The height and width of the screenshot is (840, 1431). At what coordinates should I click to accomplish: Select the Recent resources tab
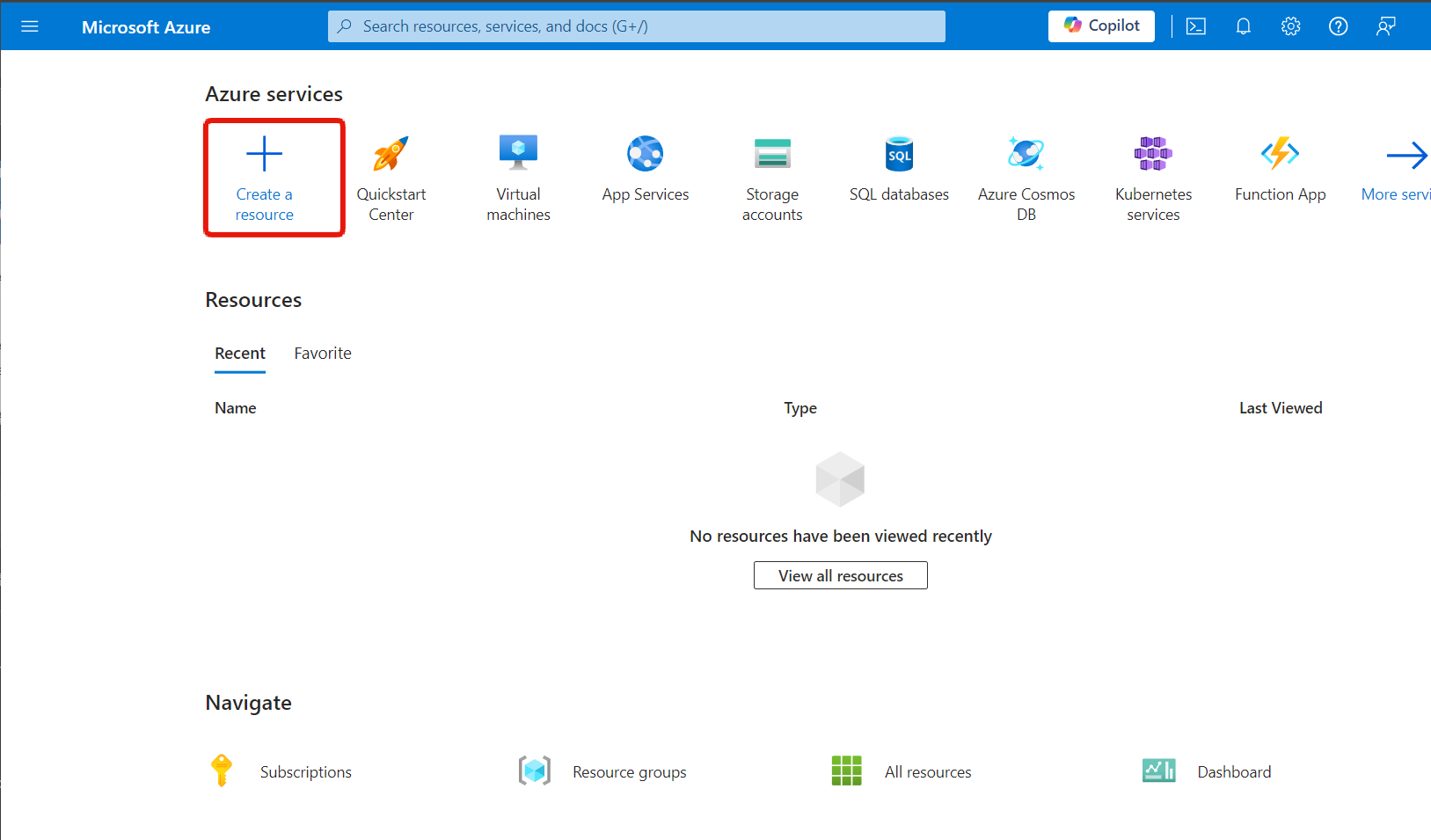[x=240, y=354]
